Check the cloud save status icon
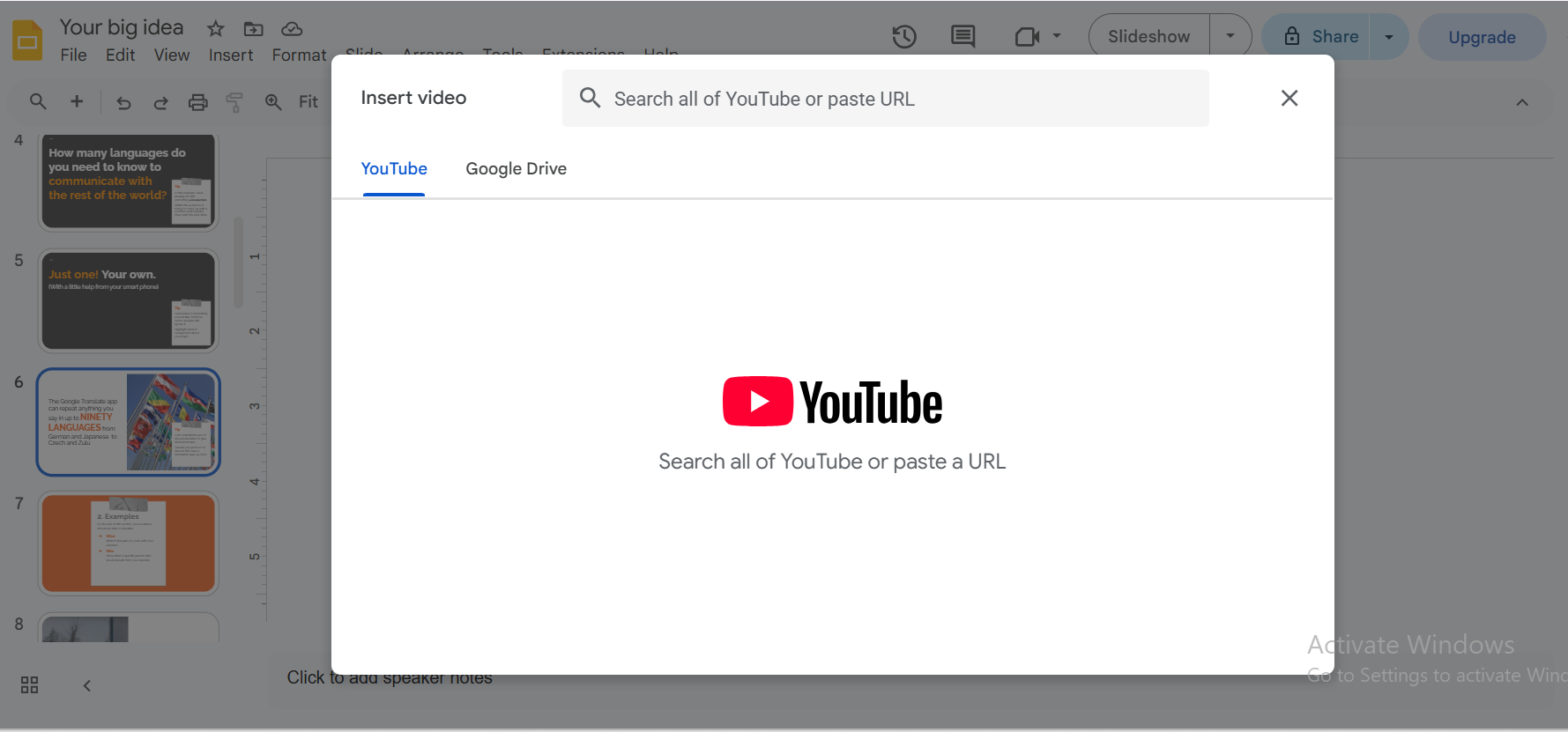Viewport: 1568px width, 732px height. 292,29
